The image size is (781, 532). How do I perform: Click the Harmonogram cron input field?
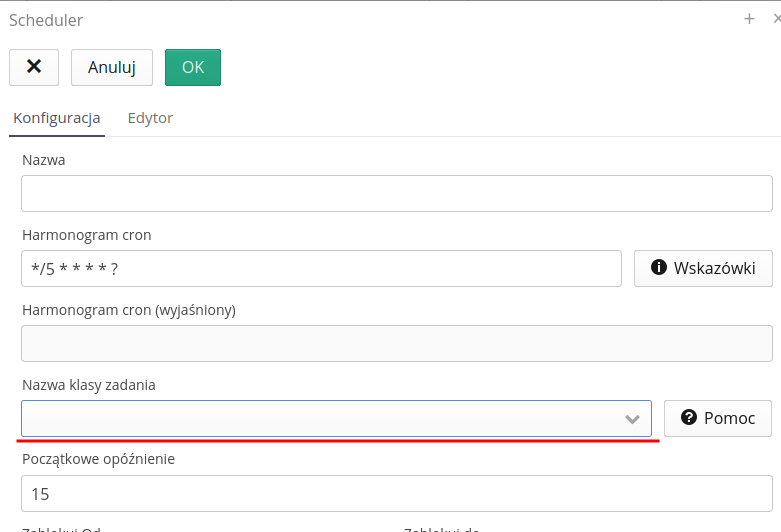click(x=321, y=269)
